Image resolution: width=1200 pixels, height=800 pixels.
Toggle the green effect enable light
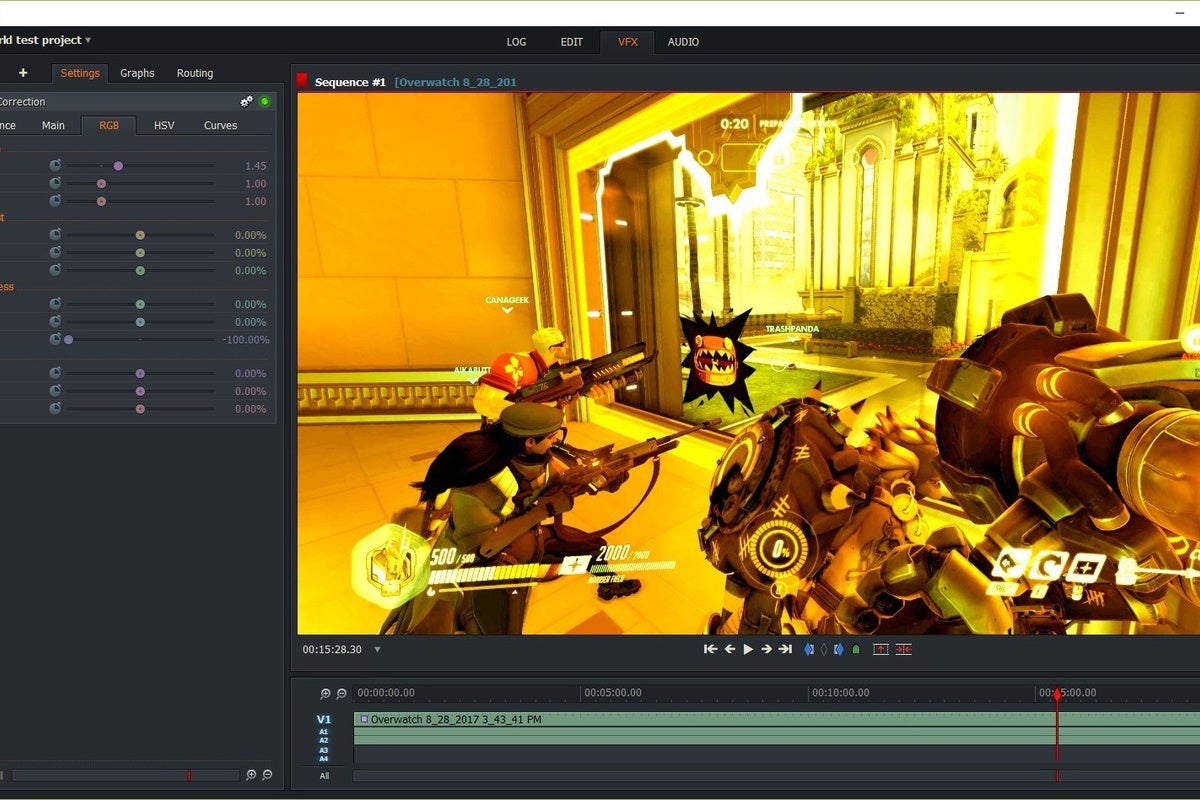point(264,101)
